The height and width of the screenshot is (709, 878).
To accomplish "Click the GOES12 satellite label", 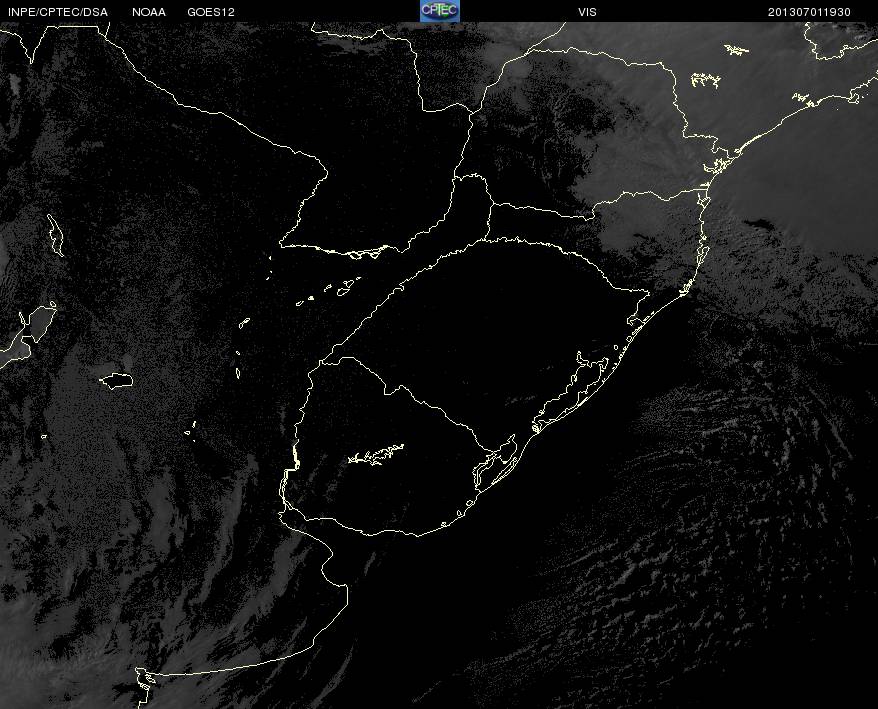I will (211, 12).
